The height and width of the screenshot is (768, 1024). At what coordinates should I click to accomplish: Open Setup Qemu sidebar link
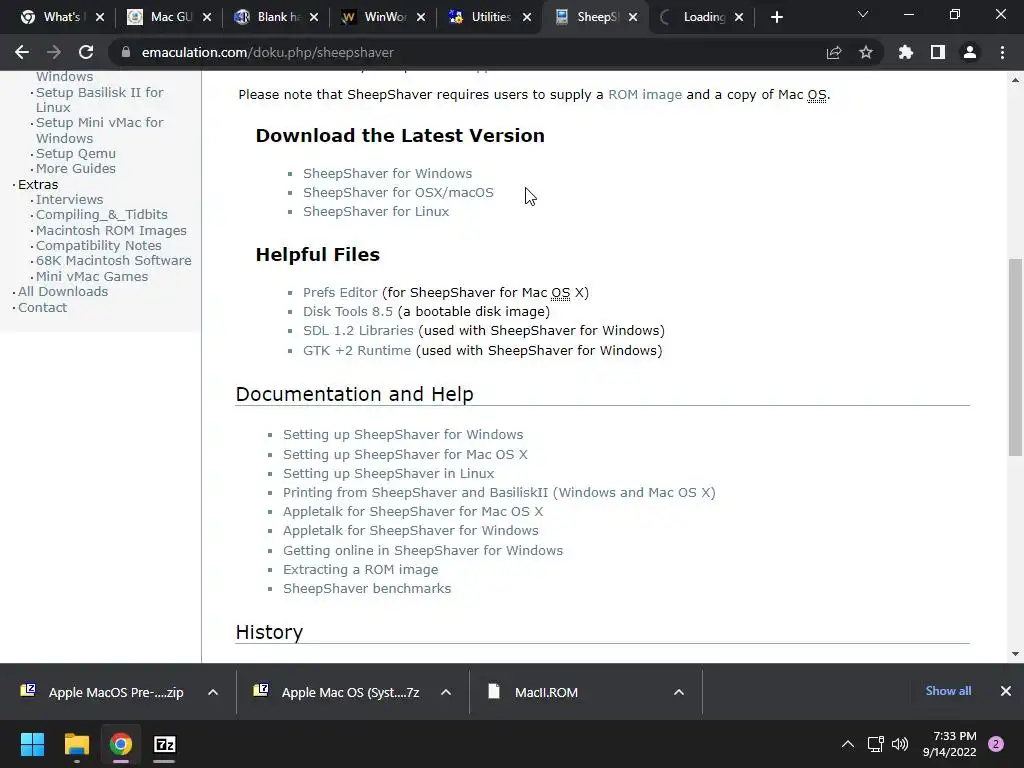76,153
